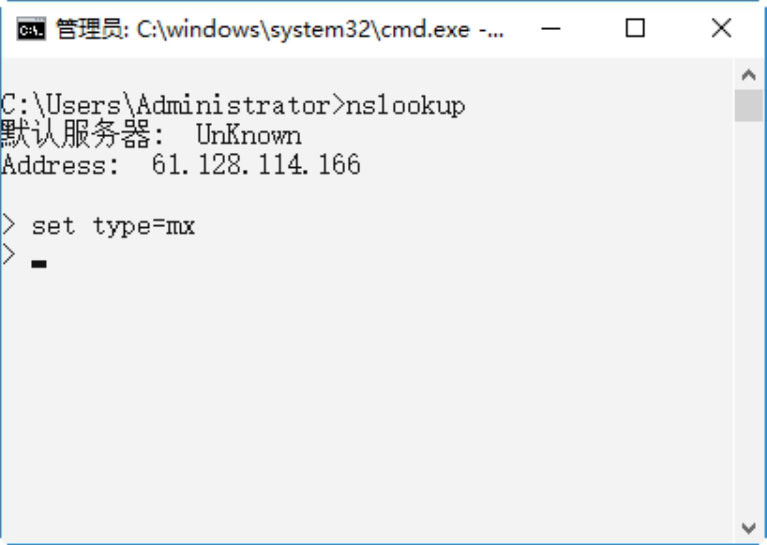Click the word set in the command
This screenshot has width=767, height=545.
point(53,226)
